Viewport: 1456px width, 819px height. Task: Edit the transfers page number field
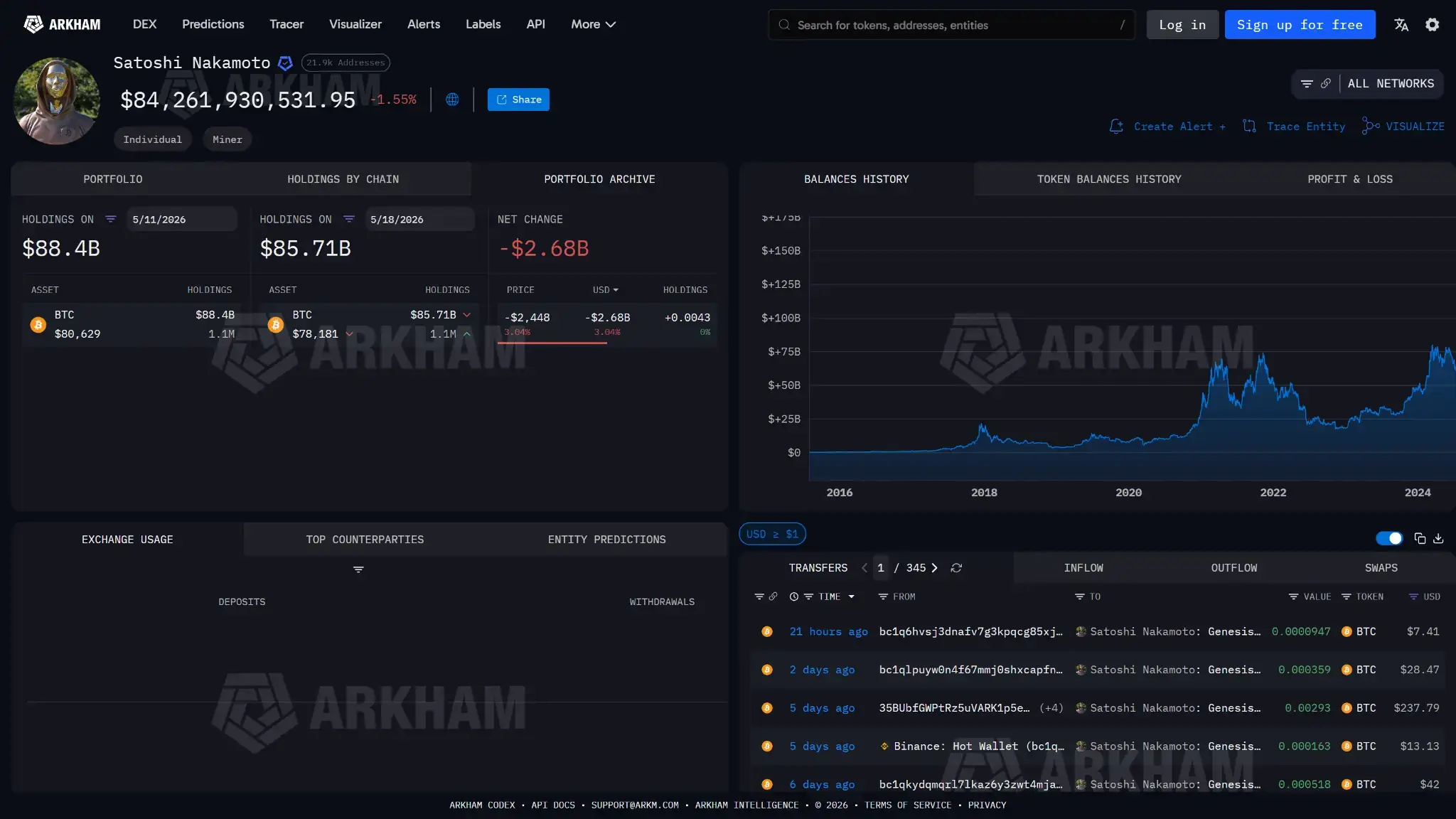pyautogui.click(x=881, y=568)
